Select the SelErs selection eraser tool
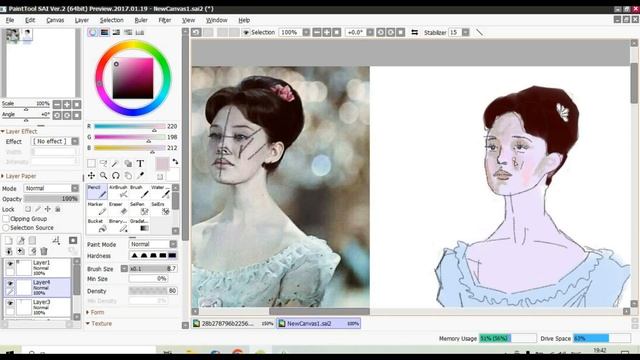The width and height of the screenshot is (640, 360). point(160,208)
